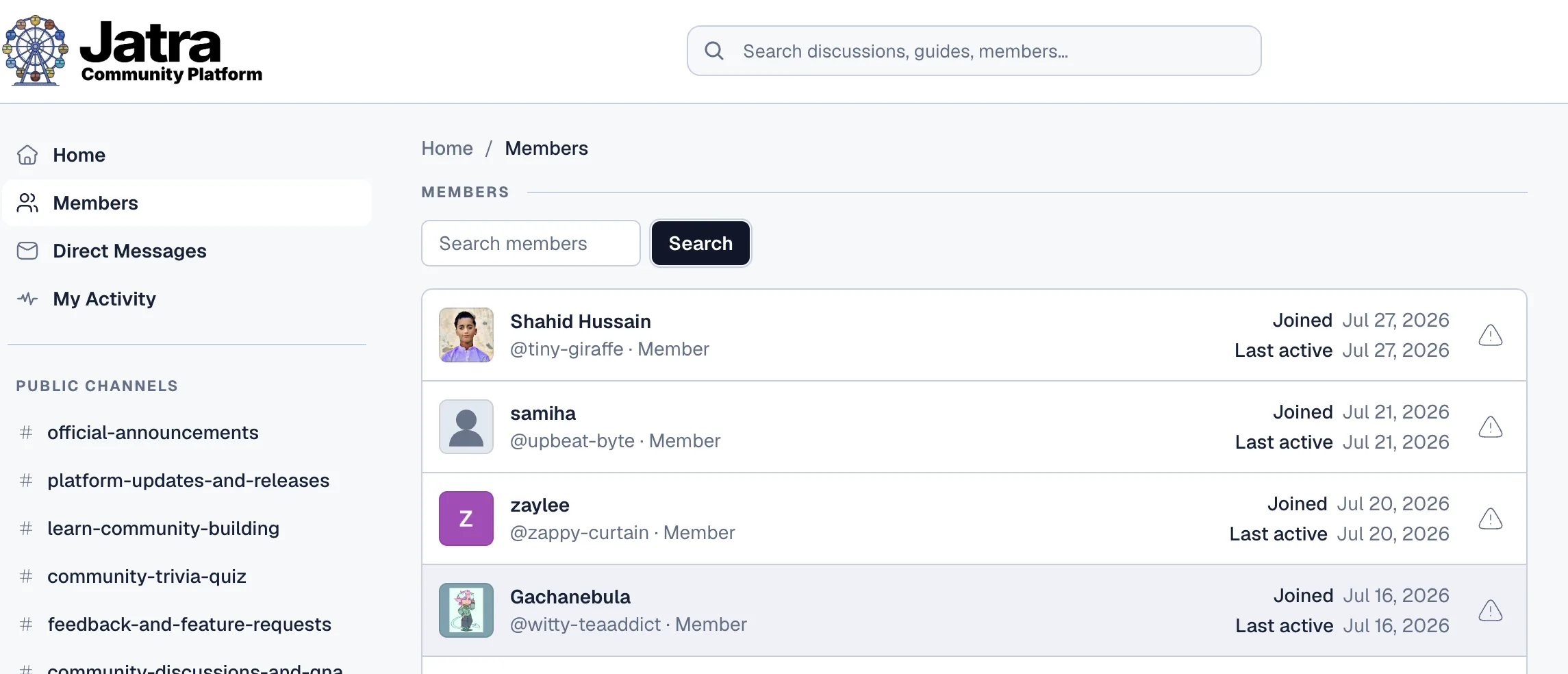This screenshot has height=674, width=1568.
Task: Open official-announcements channel
Action: pyautogui.click(x=153, y=432)
